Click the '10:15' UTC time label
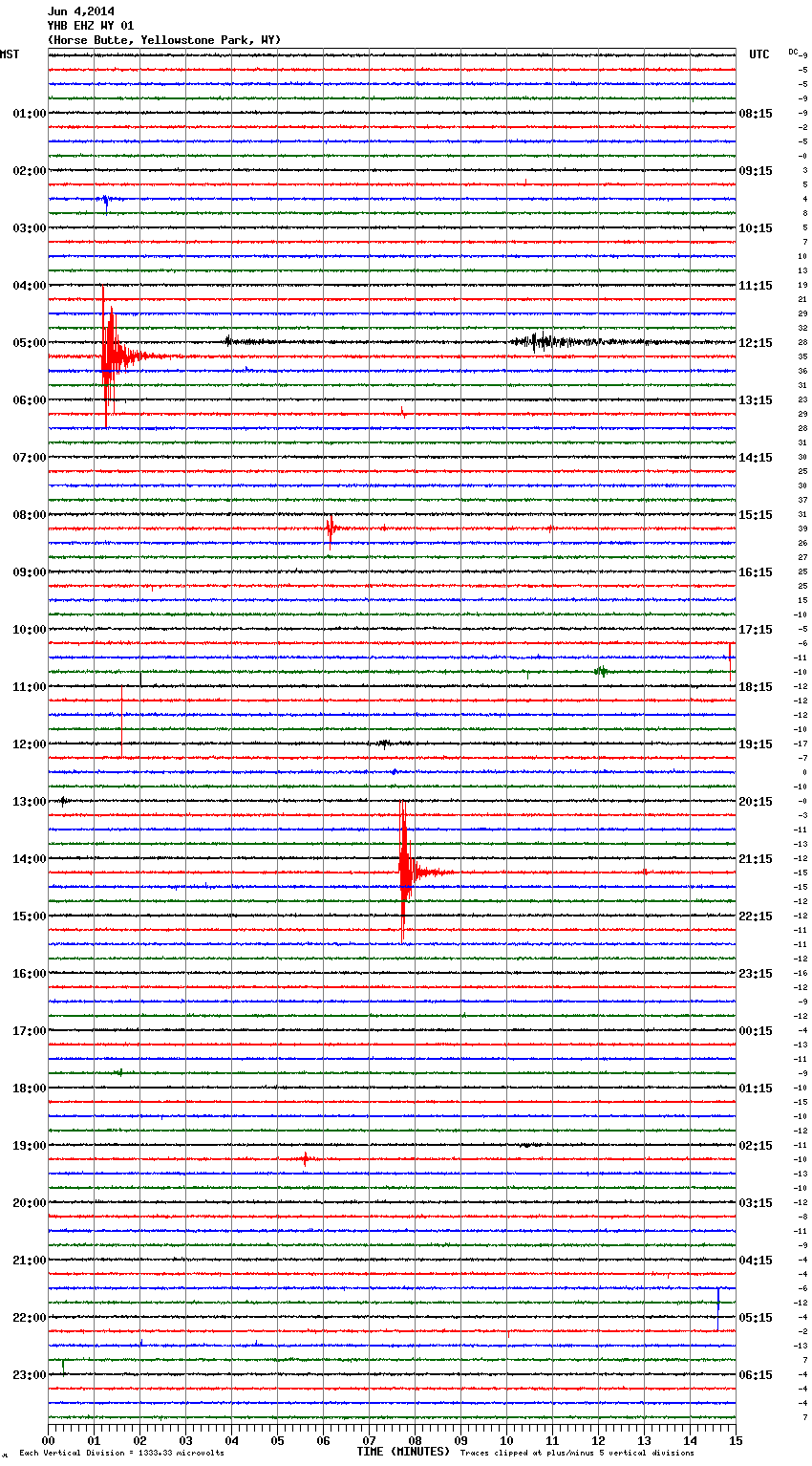This screenshot has width=812, height=1466. tap(756, 228)
